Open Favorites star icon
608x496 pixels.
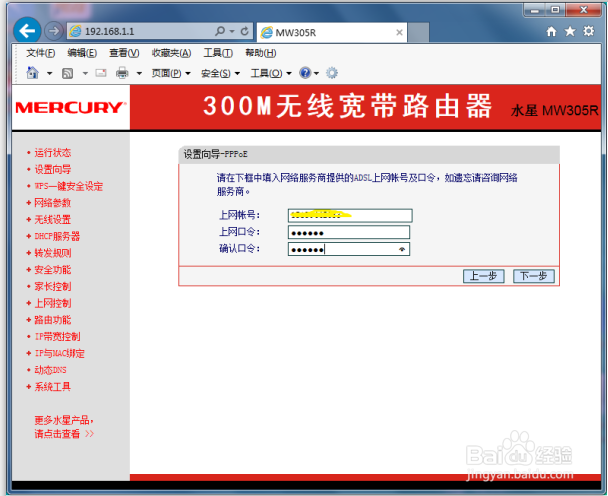point(570,31)
